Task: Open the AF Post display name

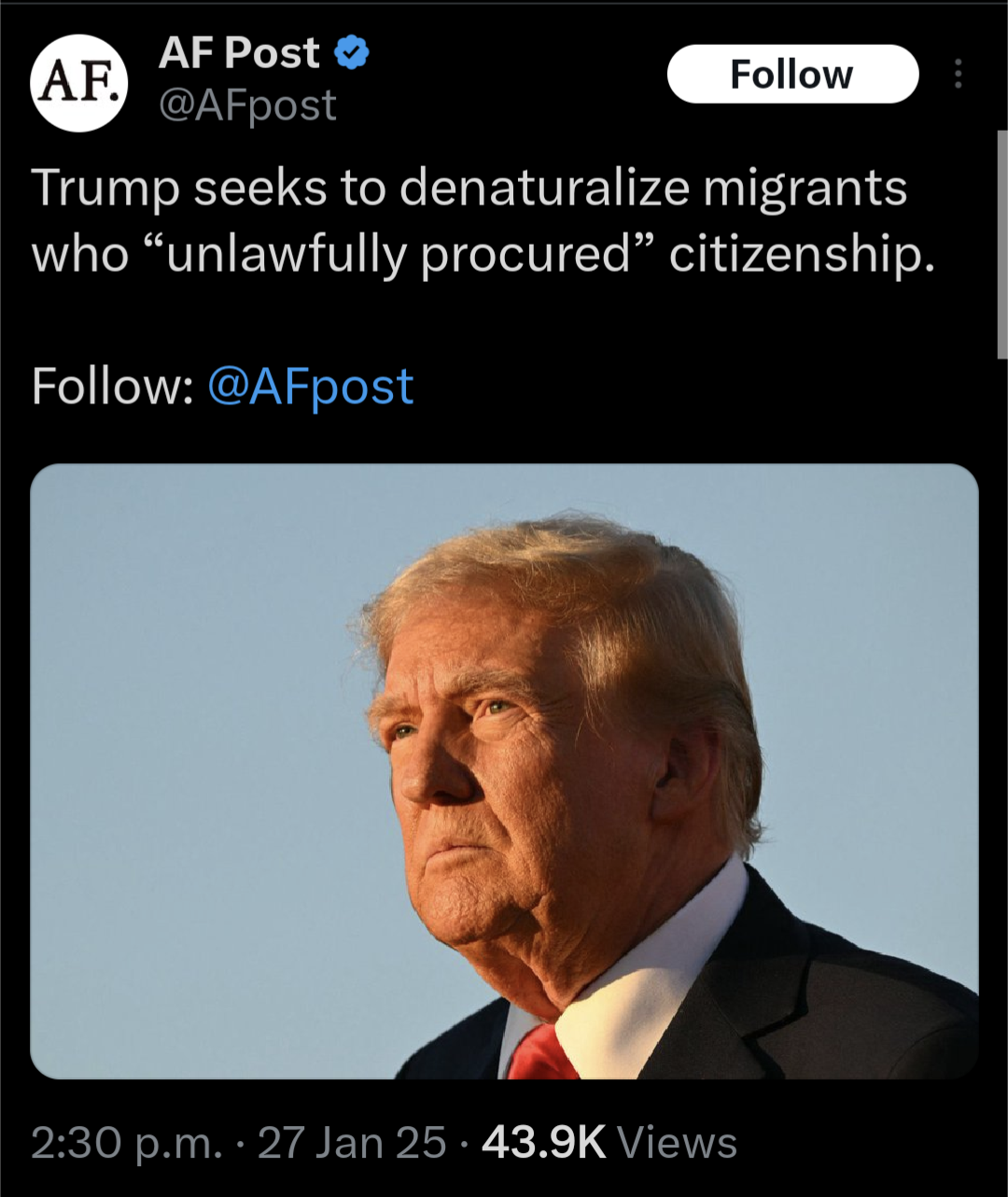Action: pos(240,52)
